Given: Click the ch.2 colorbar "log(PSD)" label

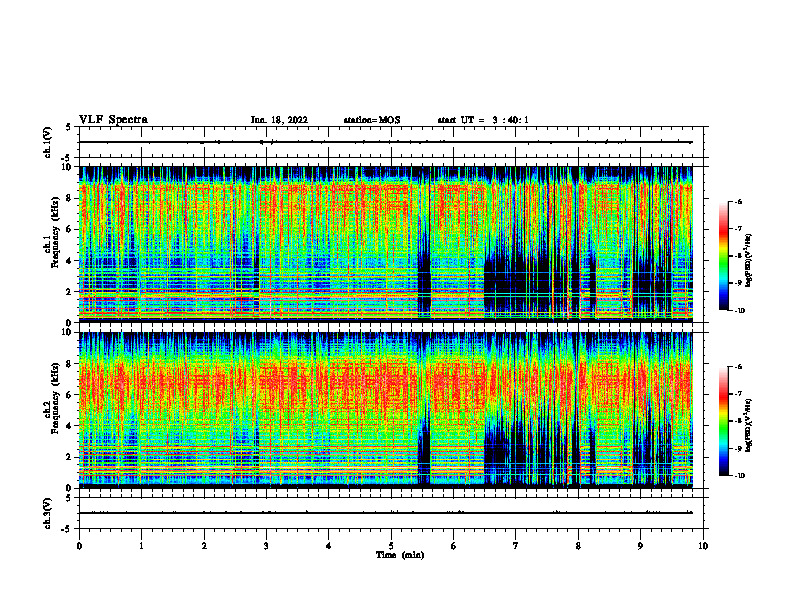Looking at the screenshot, I should point(749,425).
